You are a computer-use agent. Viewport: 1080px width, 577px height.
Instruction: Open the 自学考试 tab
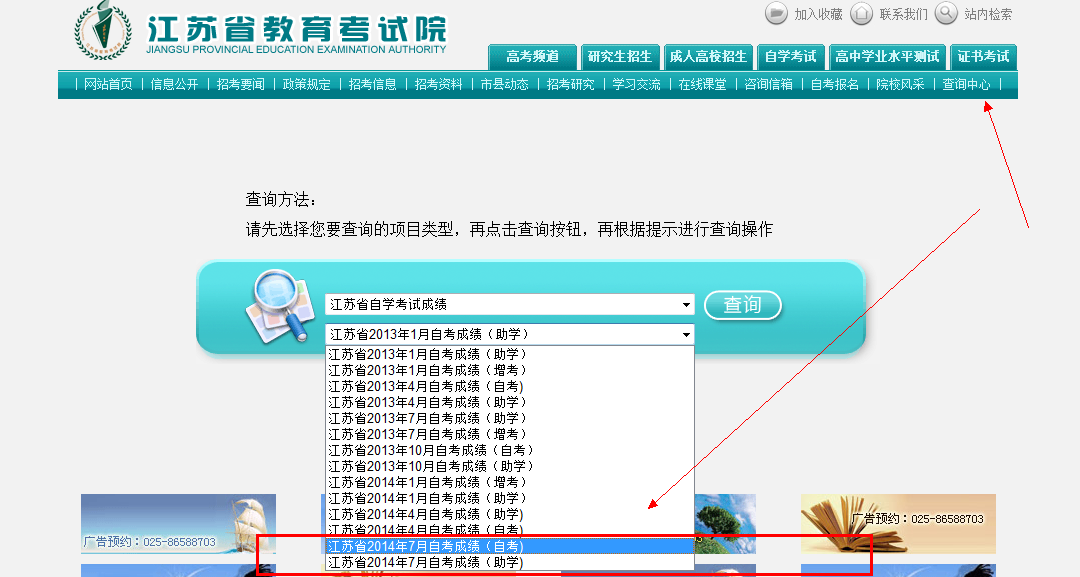[x=789, y=57]
